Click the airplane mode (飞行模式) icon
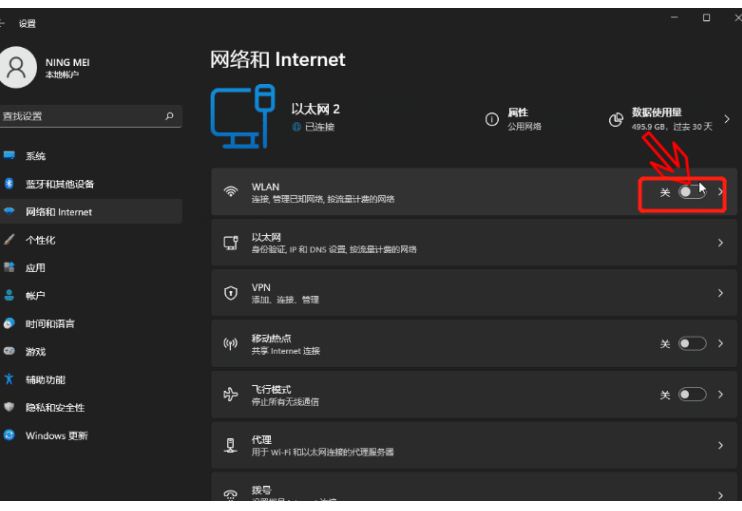This screenshot has height=511, width=742. 231,395
